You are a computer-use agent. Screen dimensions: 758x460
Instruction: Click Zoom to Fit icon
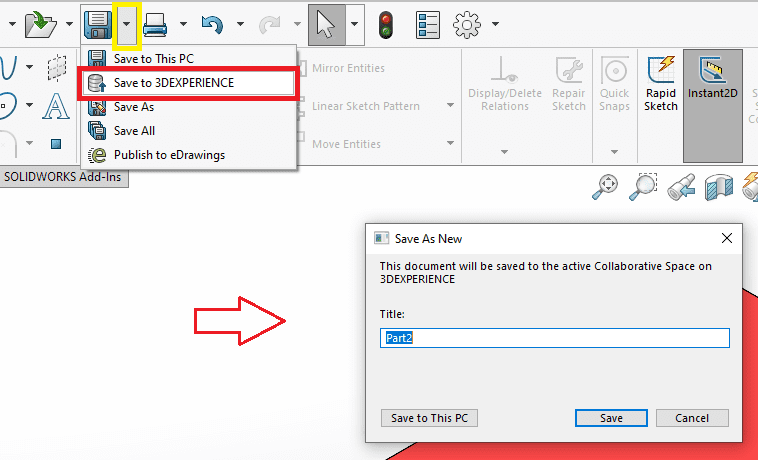pos(605,187)
